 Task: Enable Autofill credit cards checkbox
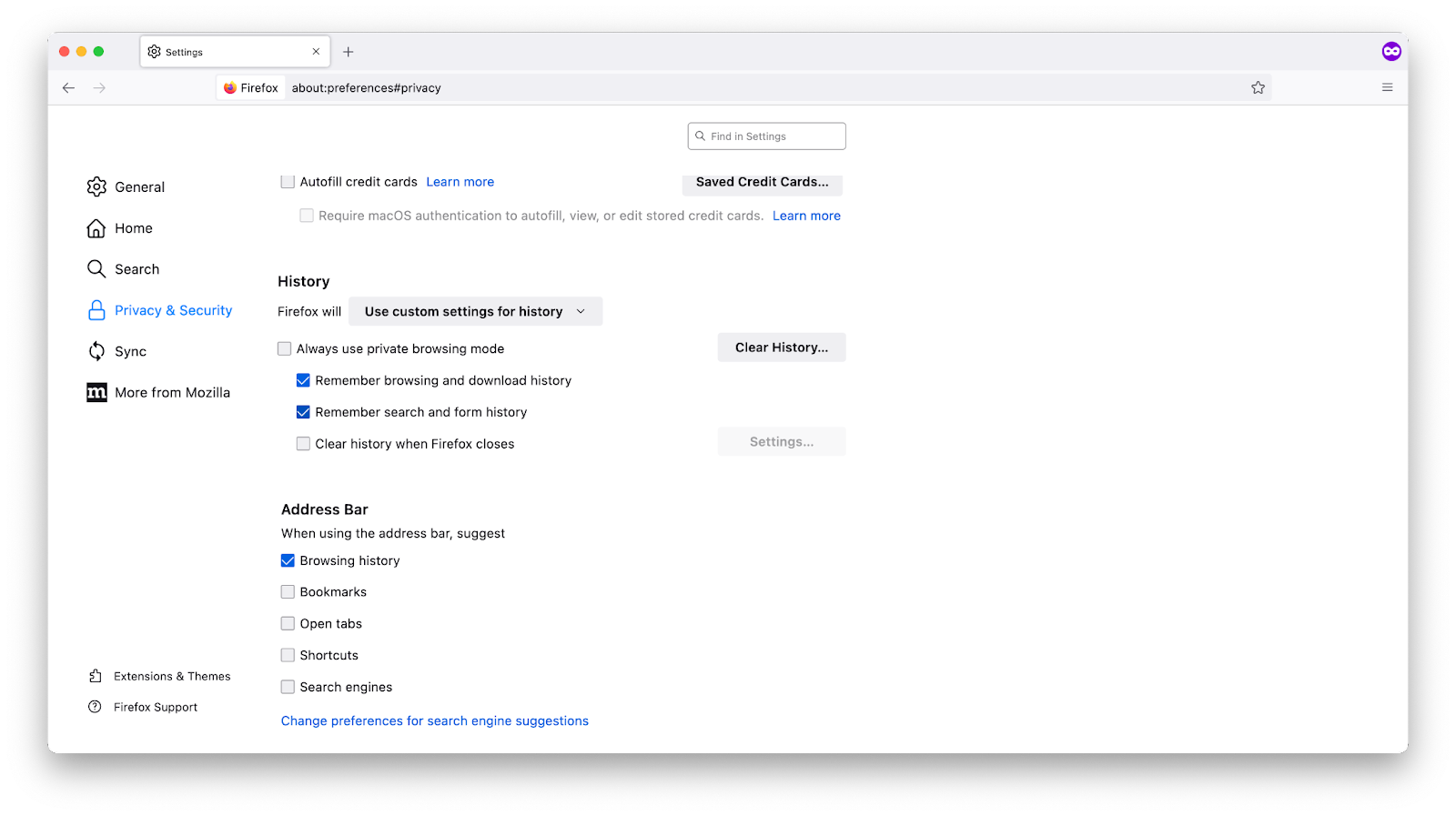tap(288, 182)
